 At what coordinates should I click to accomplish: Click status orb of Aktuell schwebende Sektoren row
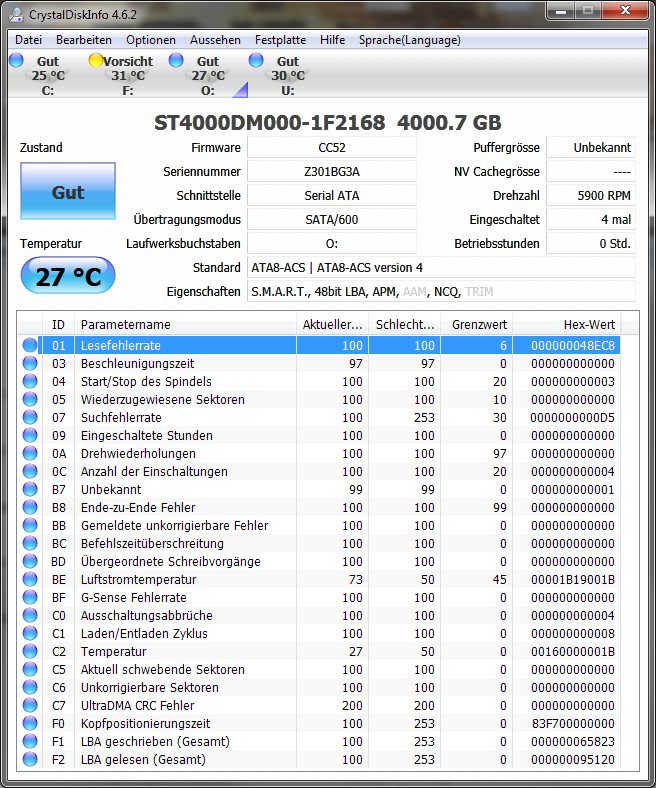(30, 669)
